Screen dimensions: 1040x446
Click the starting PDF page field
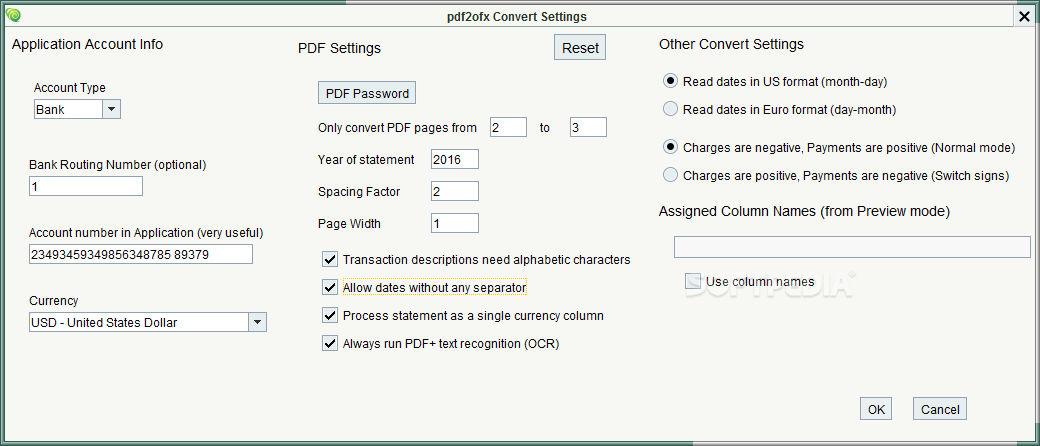tap(509, 127)
